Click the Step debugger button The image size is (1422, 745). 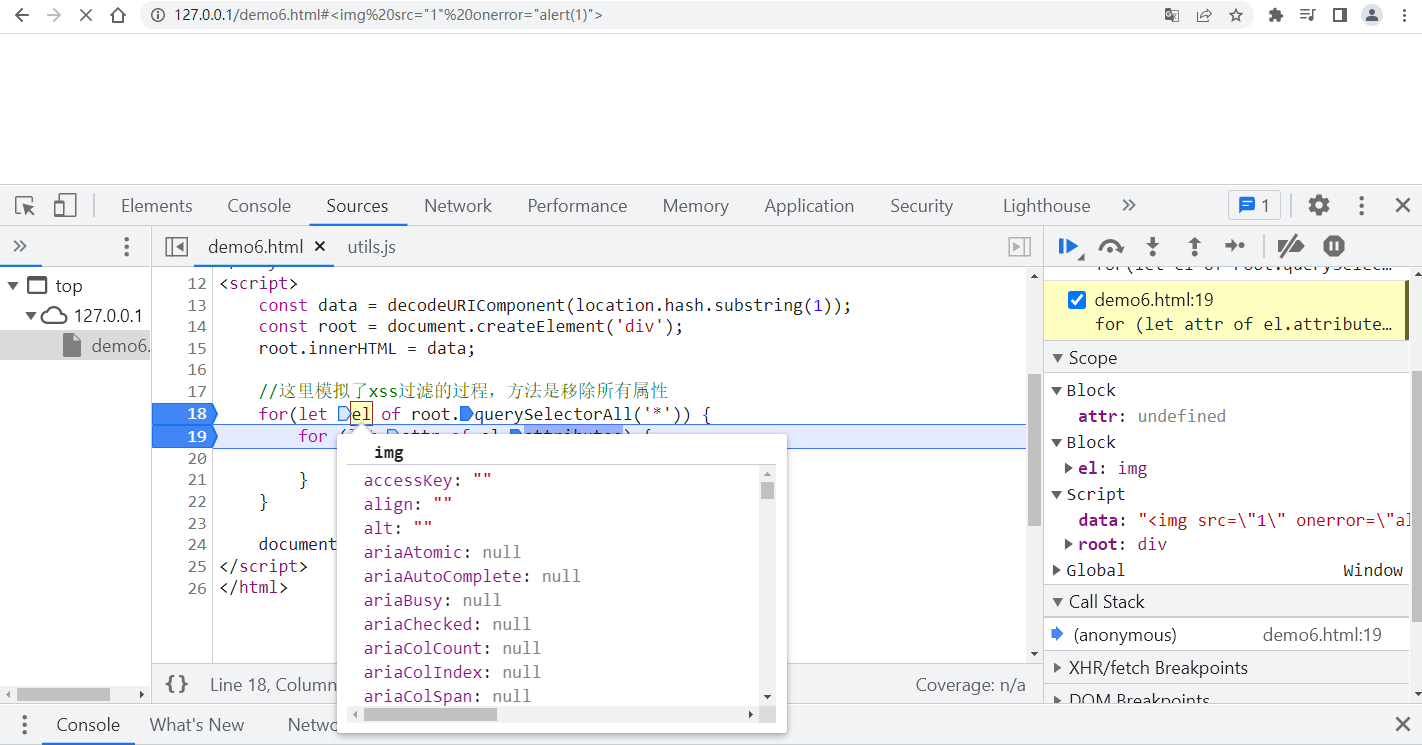coord(1236,246)
